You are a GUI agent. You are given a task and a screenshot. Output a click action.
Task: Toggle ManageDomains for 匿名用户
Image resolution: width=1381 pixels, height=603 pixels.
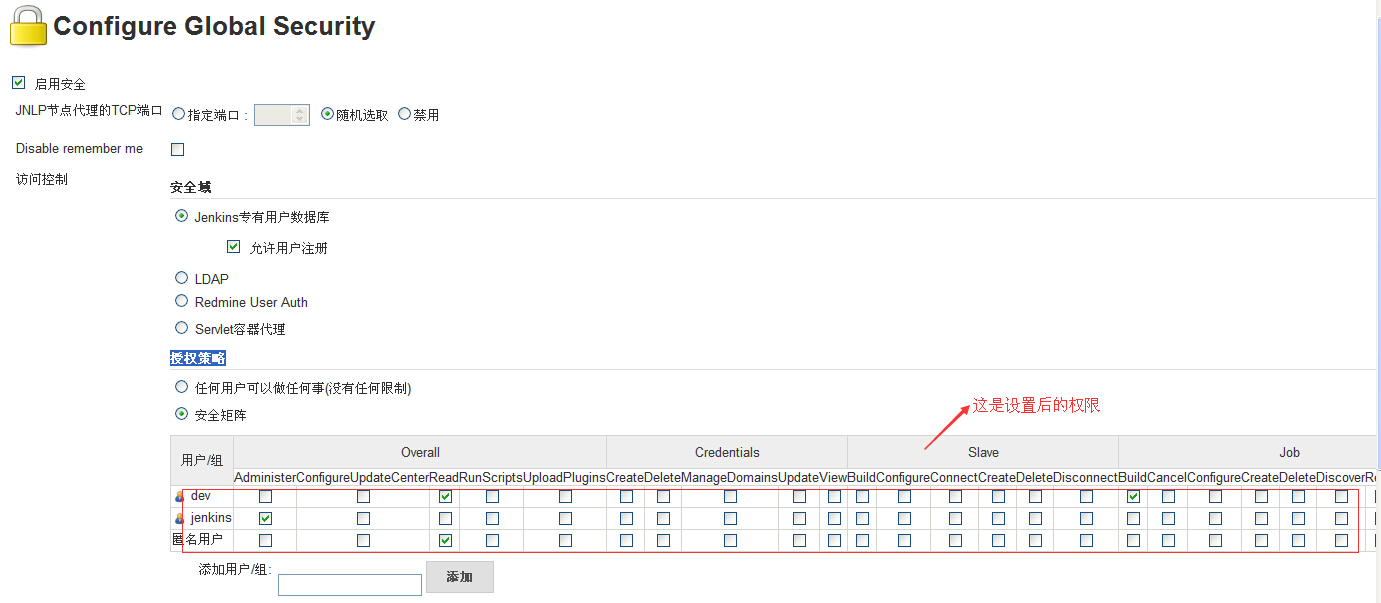[730, 540]
